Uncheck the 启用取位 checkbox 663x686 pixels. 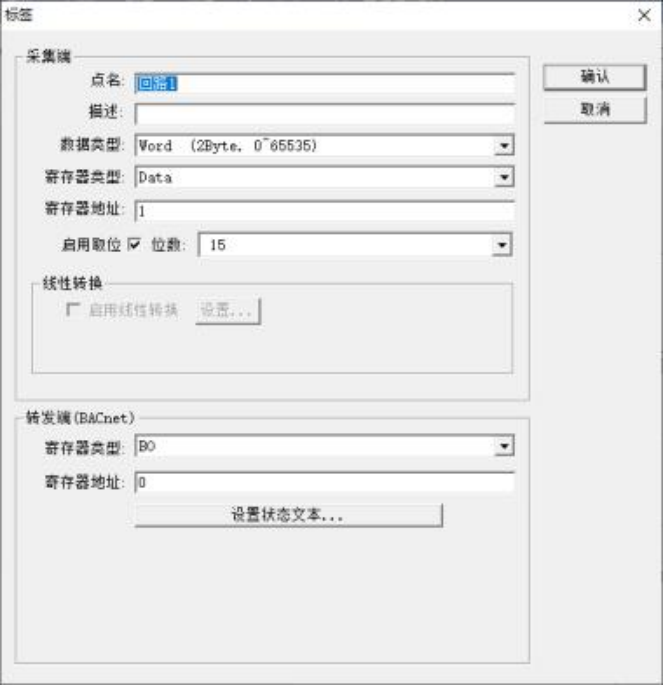134,244
